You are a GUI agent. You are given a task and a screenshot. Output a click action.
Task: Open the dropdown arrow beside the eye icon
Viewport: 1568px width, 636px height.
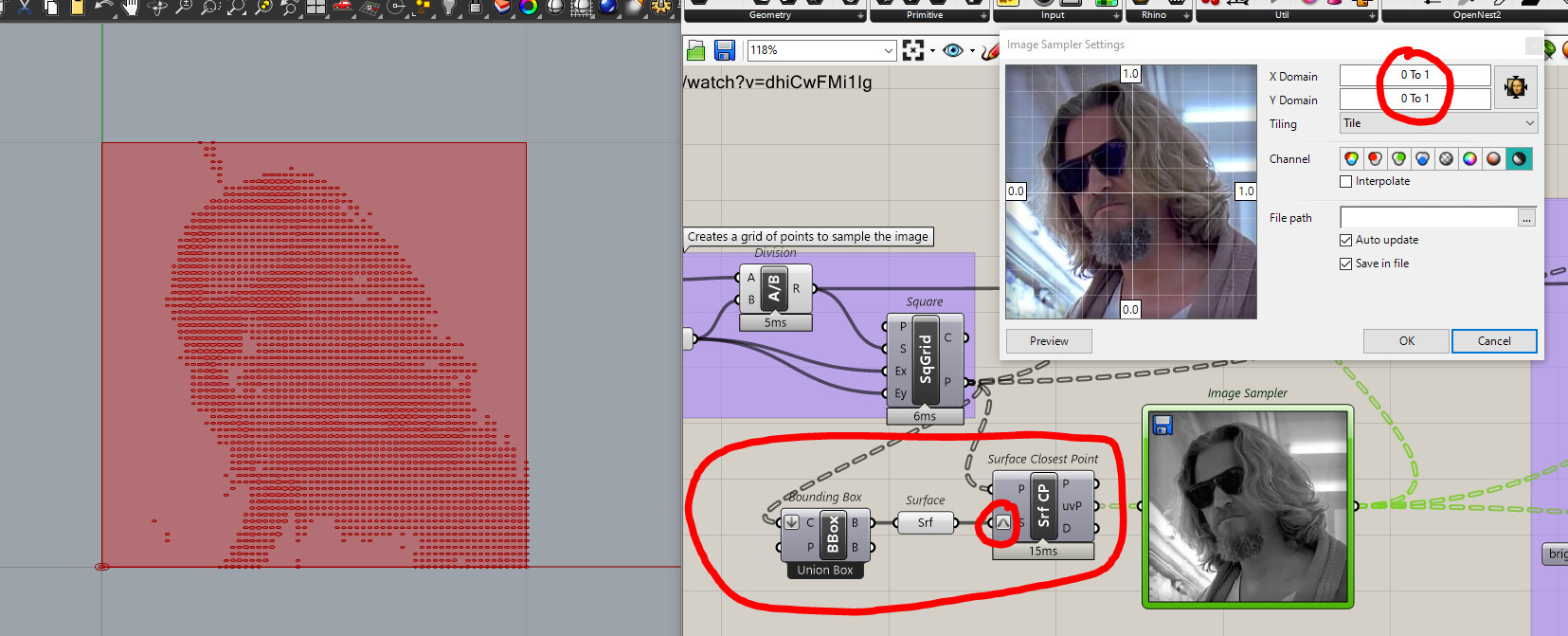pos(972,51)
